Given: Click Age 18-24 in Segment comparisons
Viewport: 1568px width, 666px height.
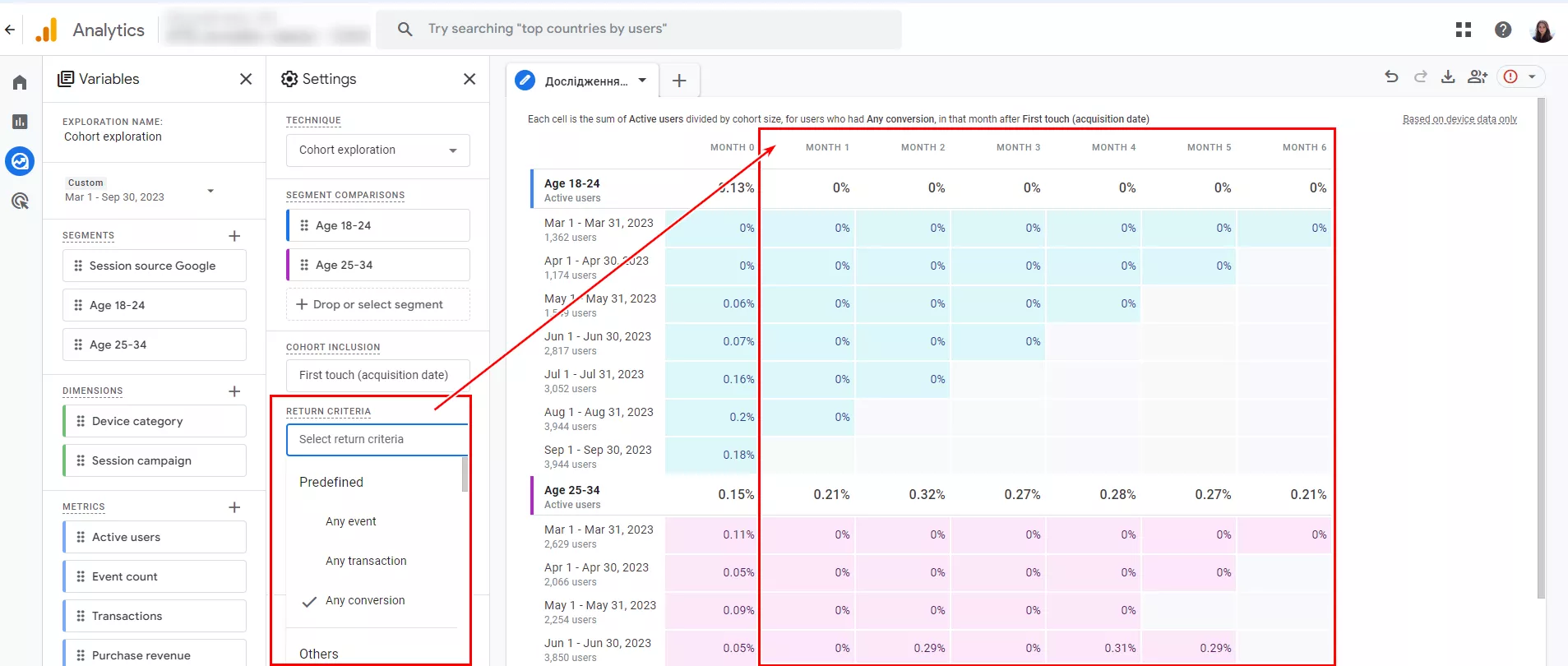Looking at the screenshot, I should click(x=378, y=226).
